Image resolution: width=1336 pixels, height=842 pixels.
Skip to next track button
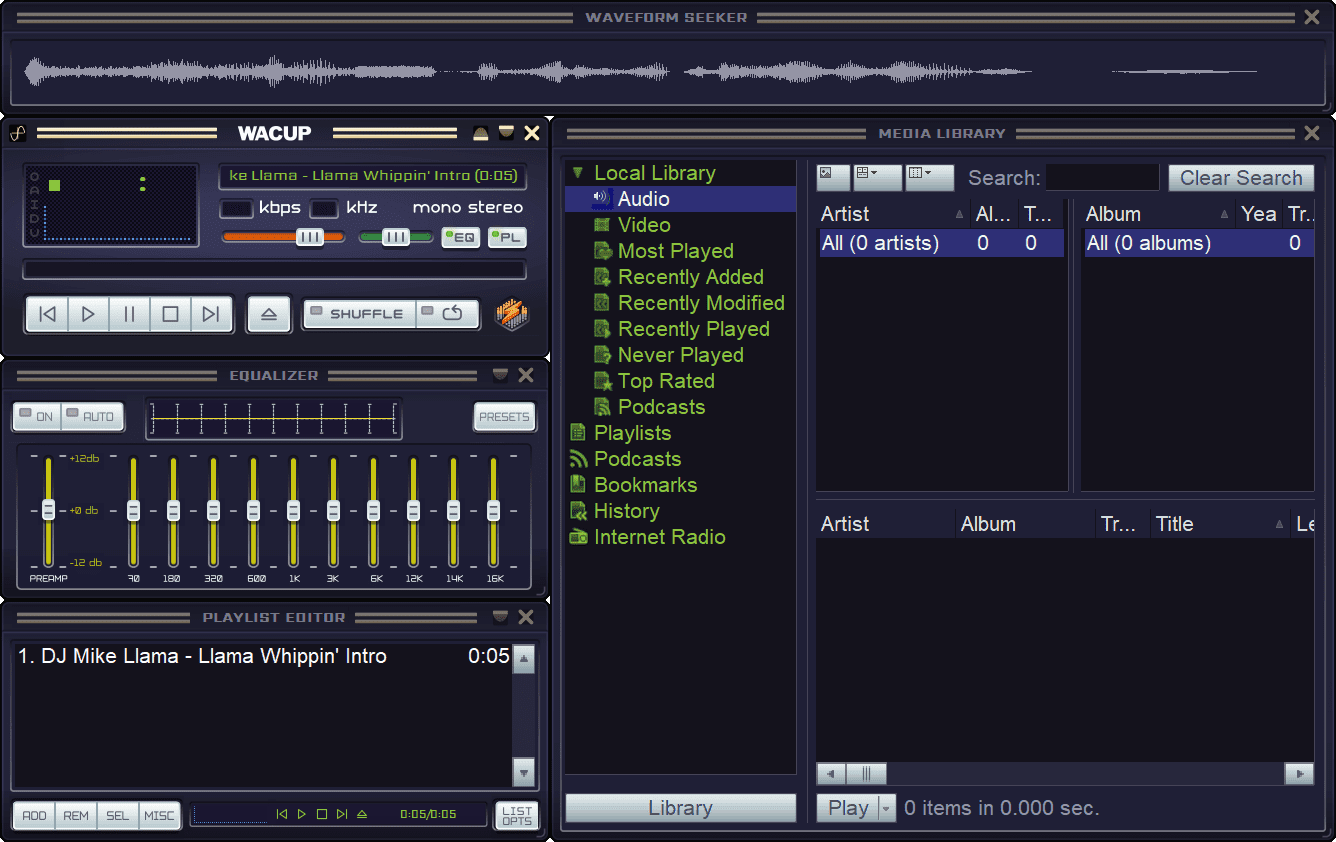(x=211, y=314)
